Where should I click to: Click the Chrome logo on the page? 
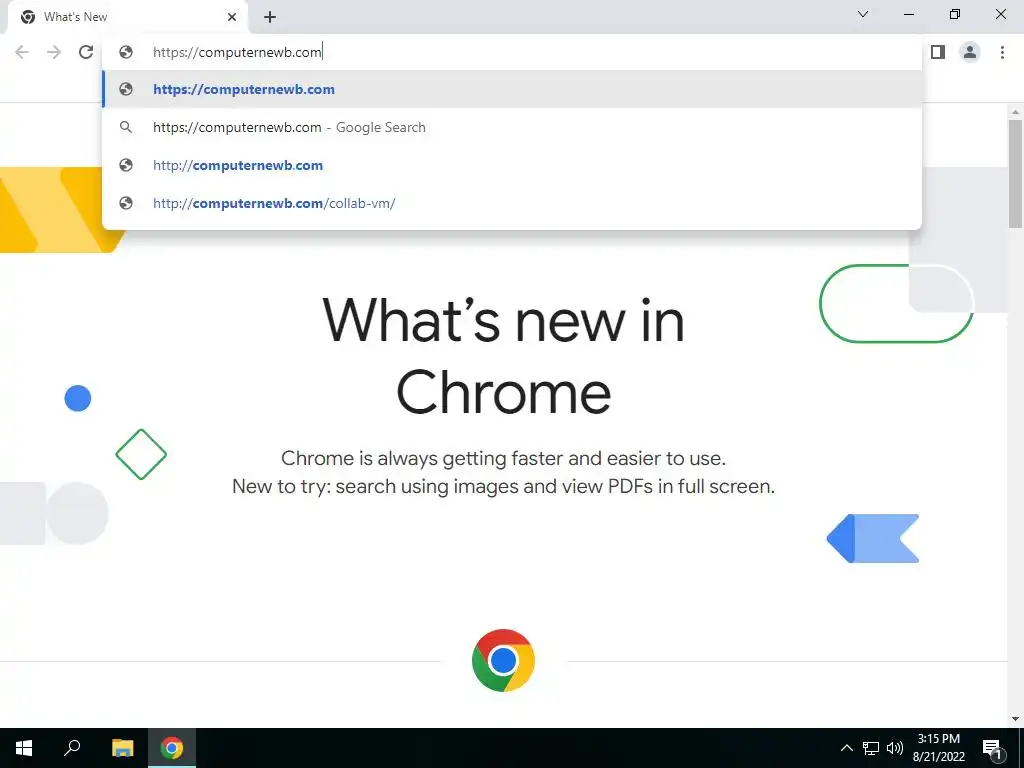click(x=504, y=660)
